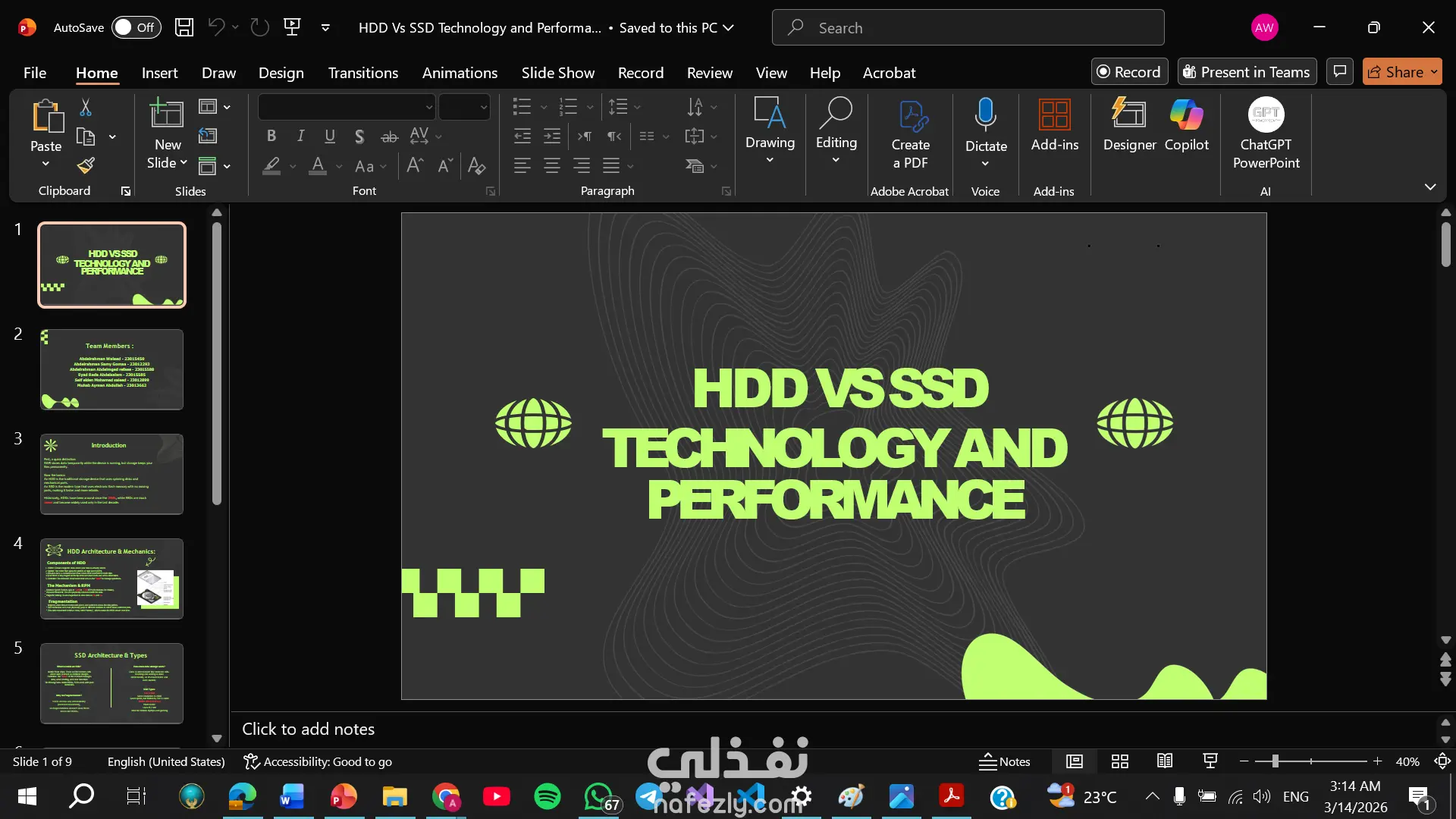Click the Copy icon in Clipboard
Viewport: 1456px width, 819px height.
[x=86, y=136]
